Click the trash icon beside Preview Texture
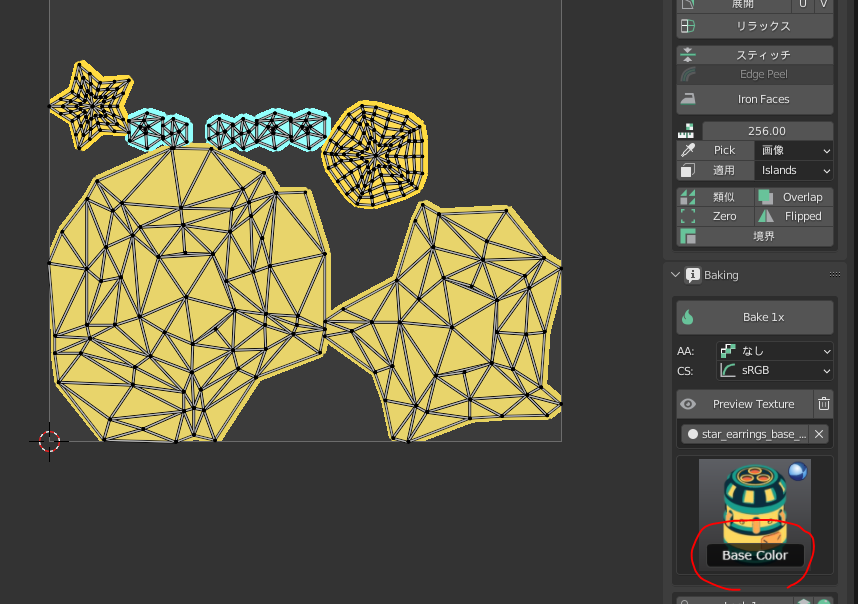Viewport: 858px width, 604px height. click(x=823, y=404)
